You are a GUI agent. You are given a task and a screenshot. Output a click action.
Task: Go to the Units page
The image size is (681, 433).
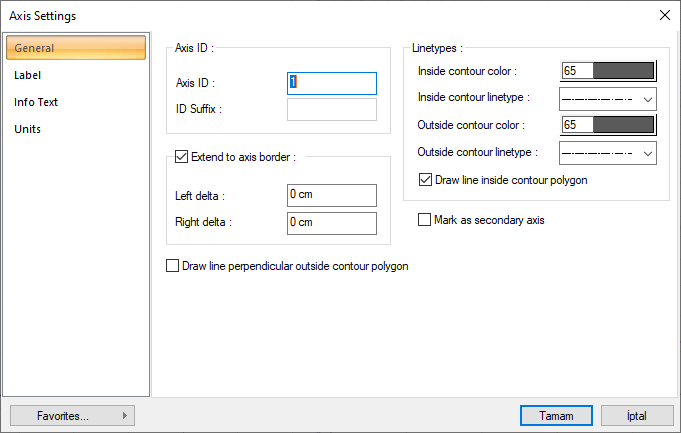click(28, 129)
